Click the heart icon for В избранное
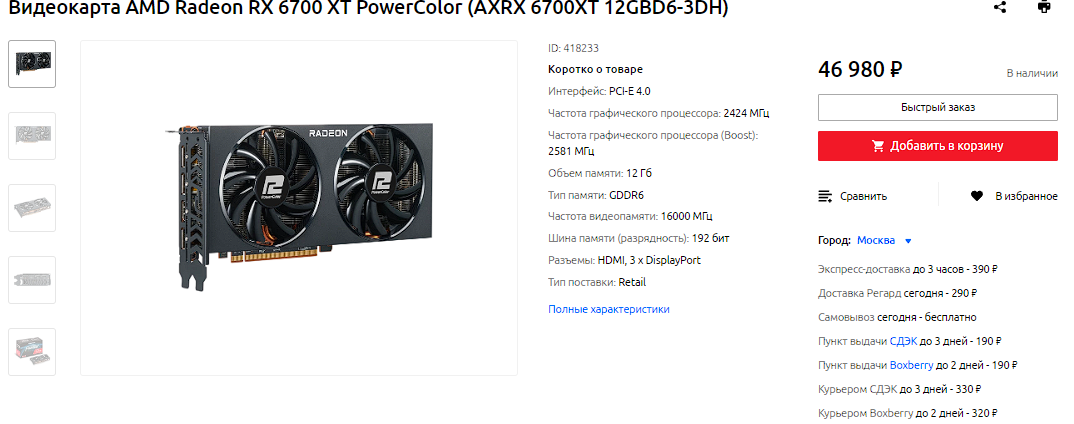The image size is (1074, 424). [977, 196]
